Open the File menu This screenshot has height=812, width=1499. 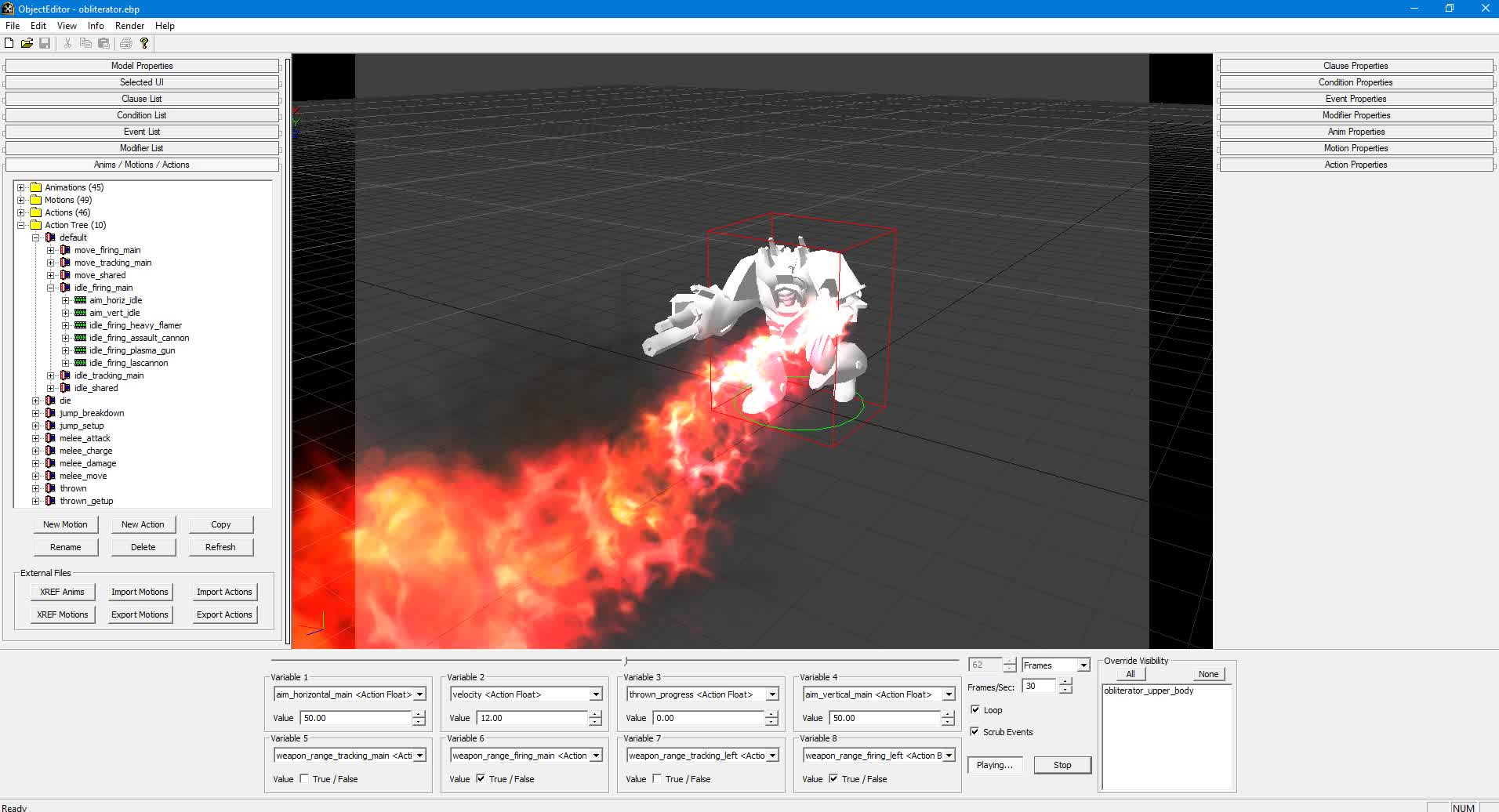13,26
